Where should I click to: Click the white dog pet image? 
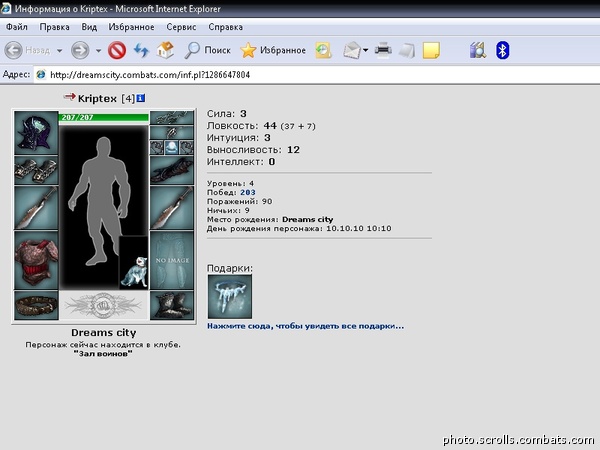[x=134, y=263]
